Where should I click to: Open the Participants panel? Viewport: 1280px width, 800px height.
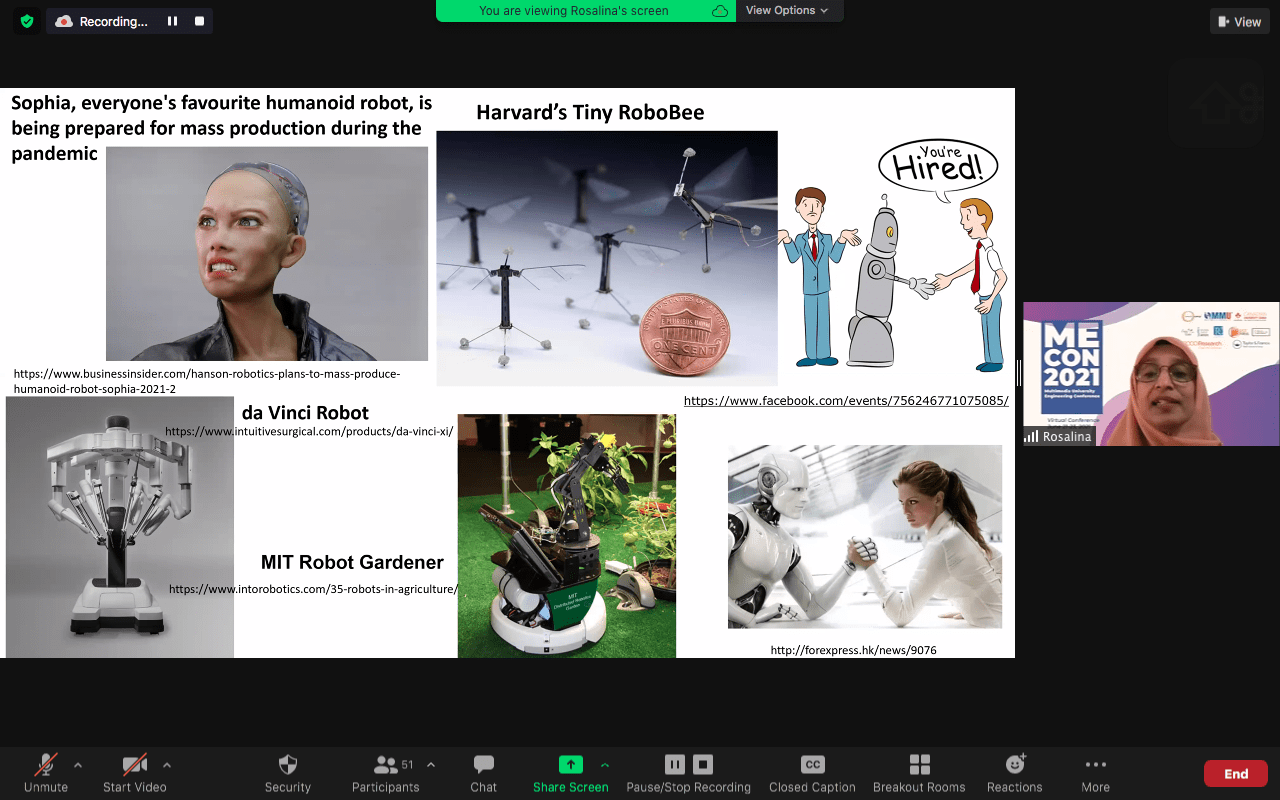pos(386,773)
